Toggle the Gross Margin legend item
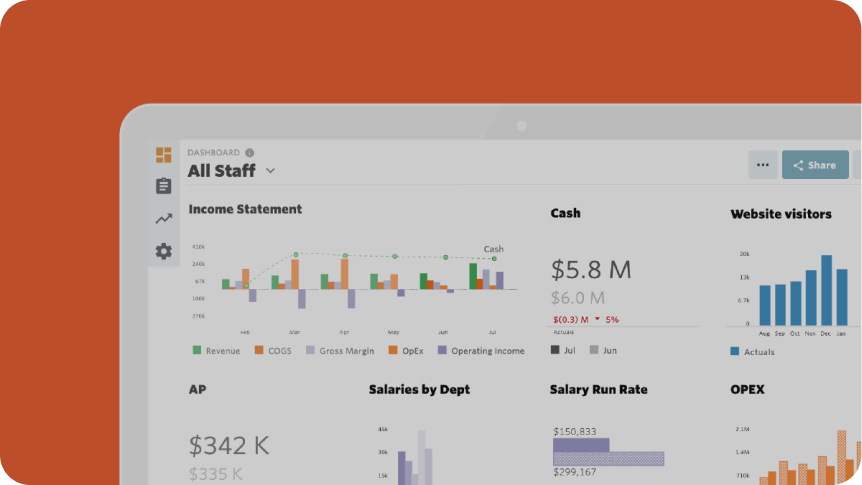 click(x=340, y=351)
